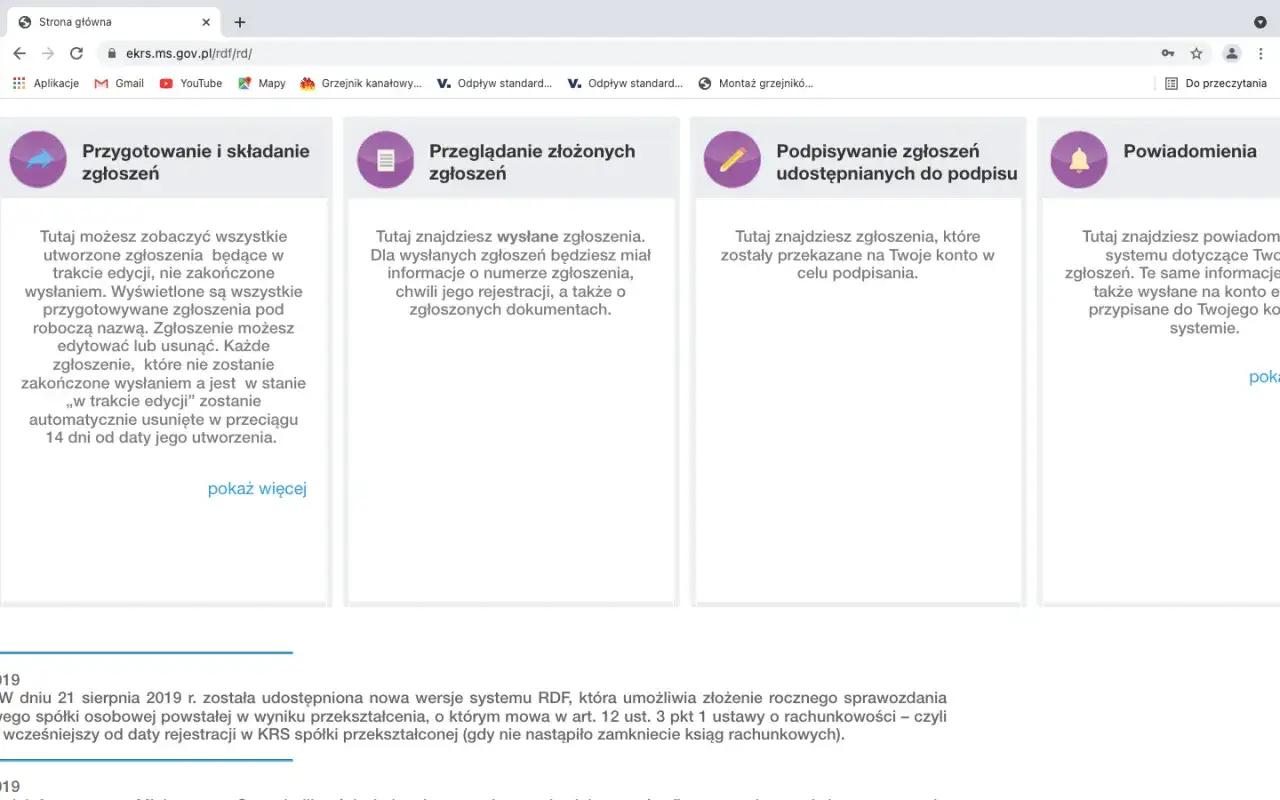Click the purple paper plane icon for preparing submissions
Viewport: 1280px width, 800px height.
pyautogui.click(x=38, y=159)
